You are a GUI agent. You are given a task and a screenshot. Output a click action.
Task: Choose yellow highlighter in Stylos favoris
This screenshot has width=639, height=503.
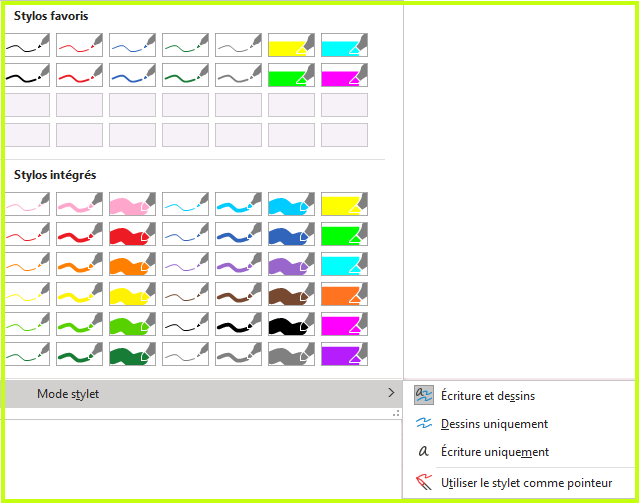291,45
